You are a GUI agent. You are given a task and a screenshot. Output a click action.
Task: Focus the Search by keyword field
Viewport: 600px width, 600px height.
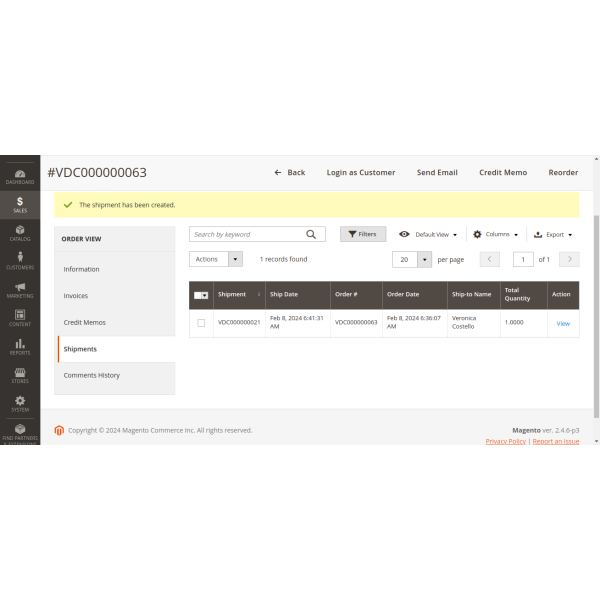tap(247, 234)
